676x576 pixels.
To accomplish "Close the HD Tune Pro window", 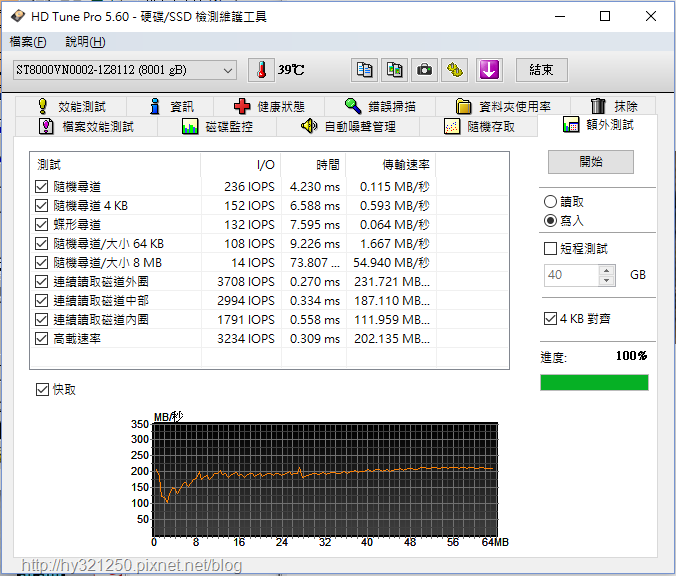I will [x=651, y=16].
